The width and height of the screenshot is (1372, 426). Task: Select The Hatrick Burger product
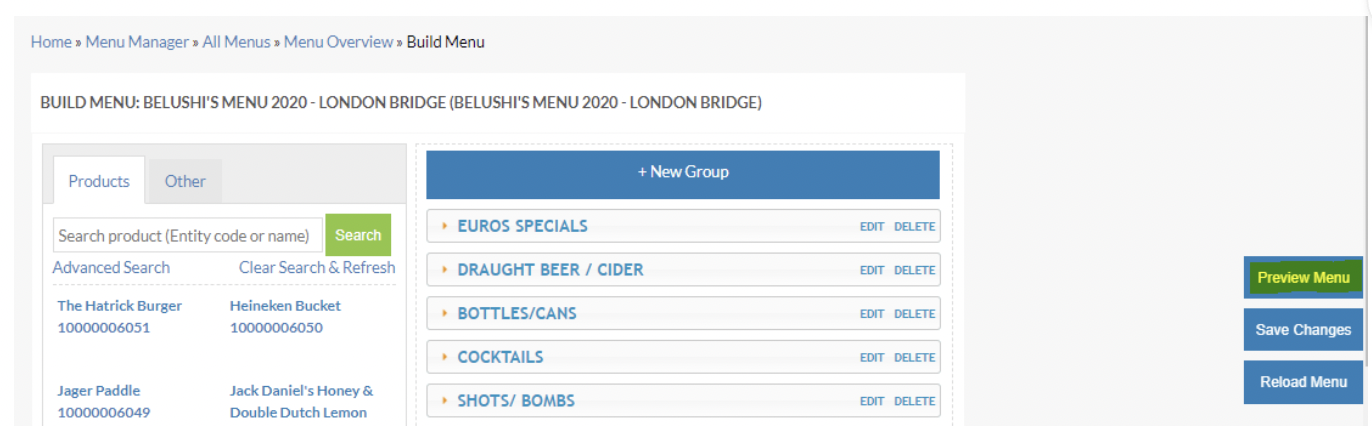pyautogui.click(x=120, y=306)
